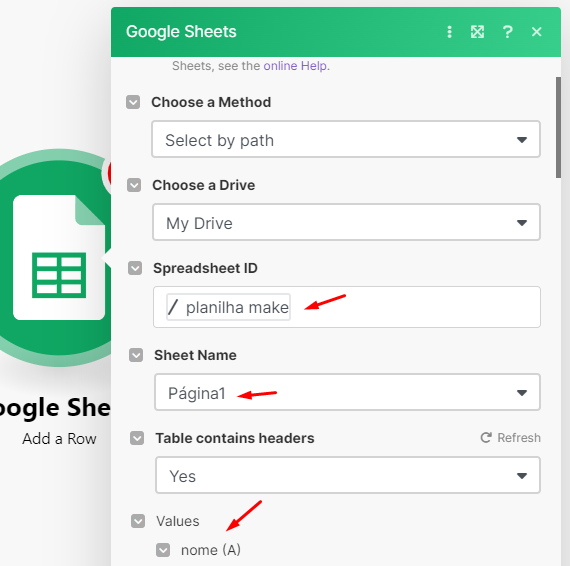
Task: Click the nome (A) field label
Action: point(211,550)
